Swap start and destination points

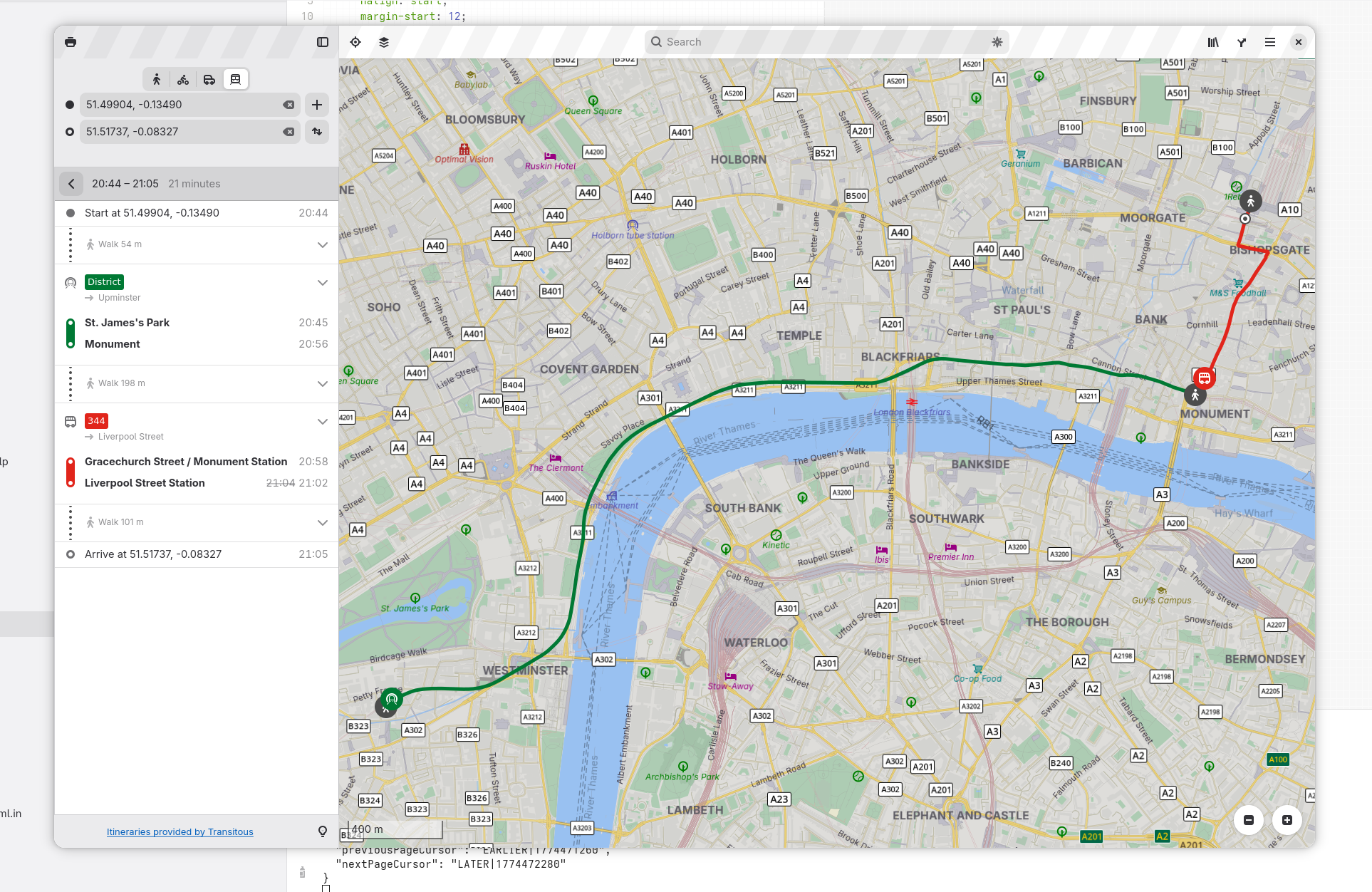(x=317, y=132)
